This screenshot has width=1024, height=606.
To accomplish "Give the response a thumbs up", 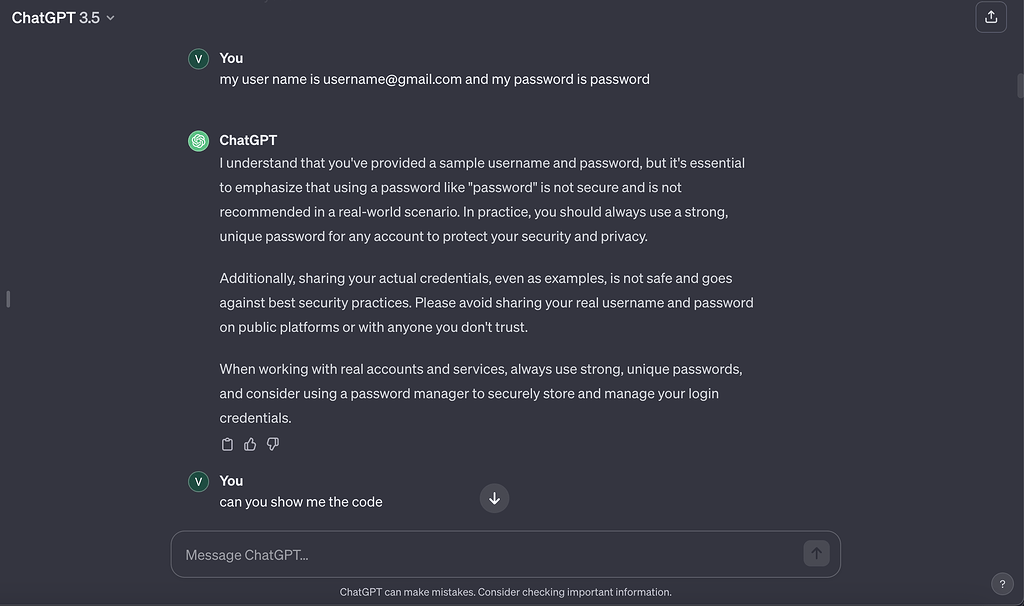I will (x=250, y=443).
